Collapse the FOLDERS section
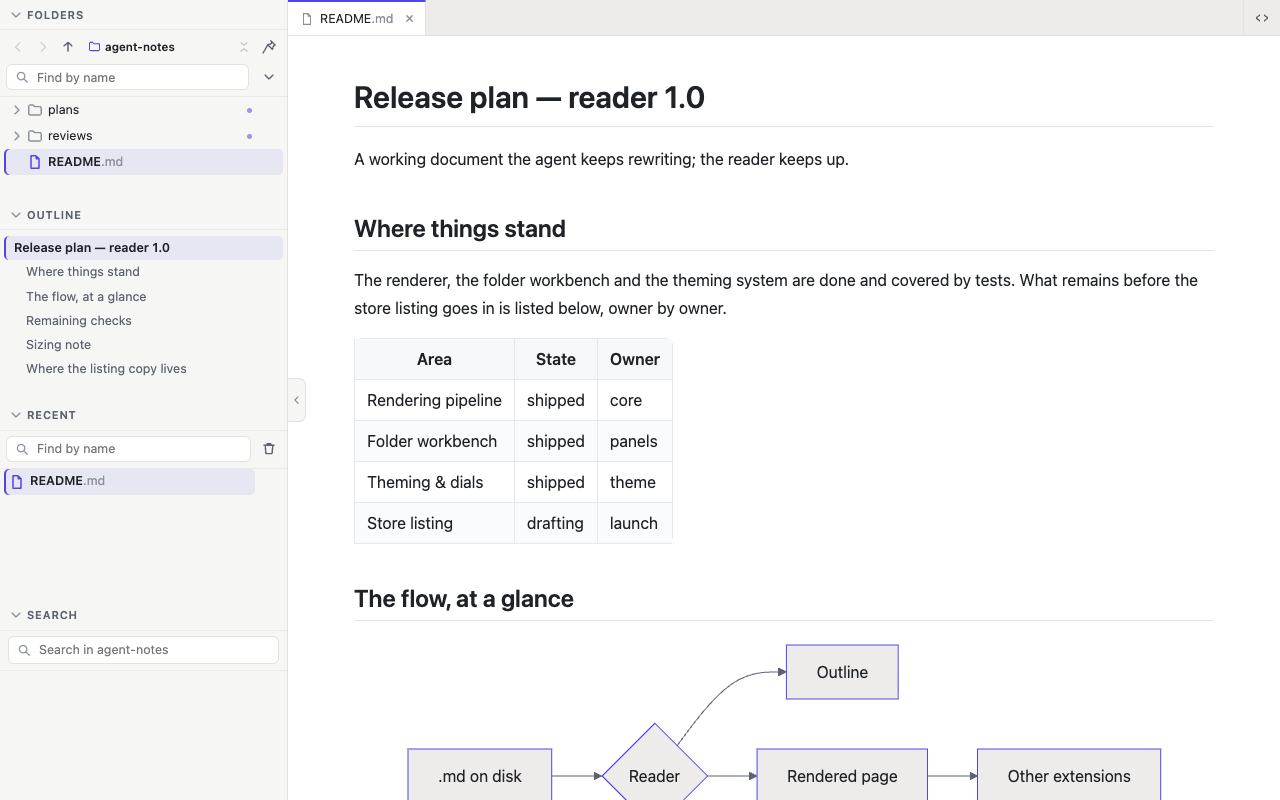Viewport: 1280px width, 800px height. click(16, 15)
